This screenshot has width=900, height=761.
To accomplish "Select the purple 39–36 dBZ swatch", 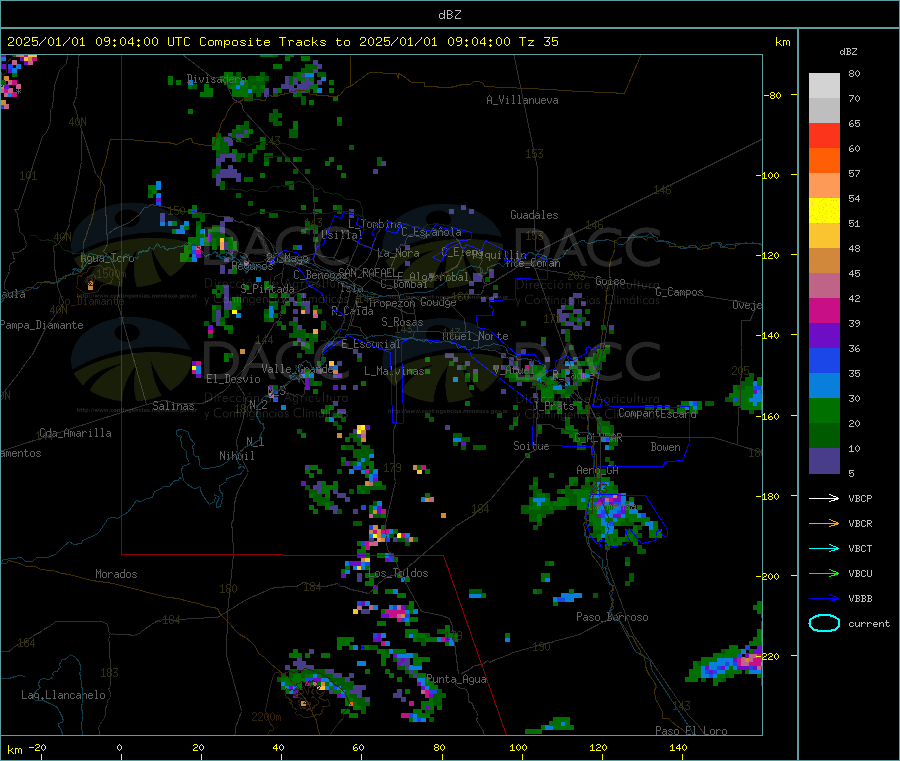I will click(824, 336).
